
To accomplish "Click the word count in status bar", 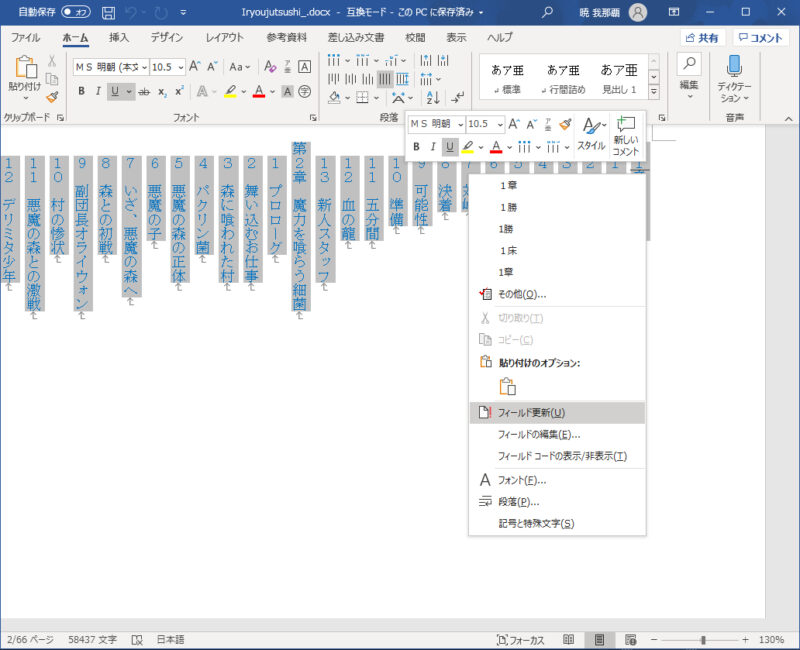I will pyautogui.click(x=92, y=640).
